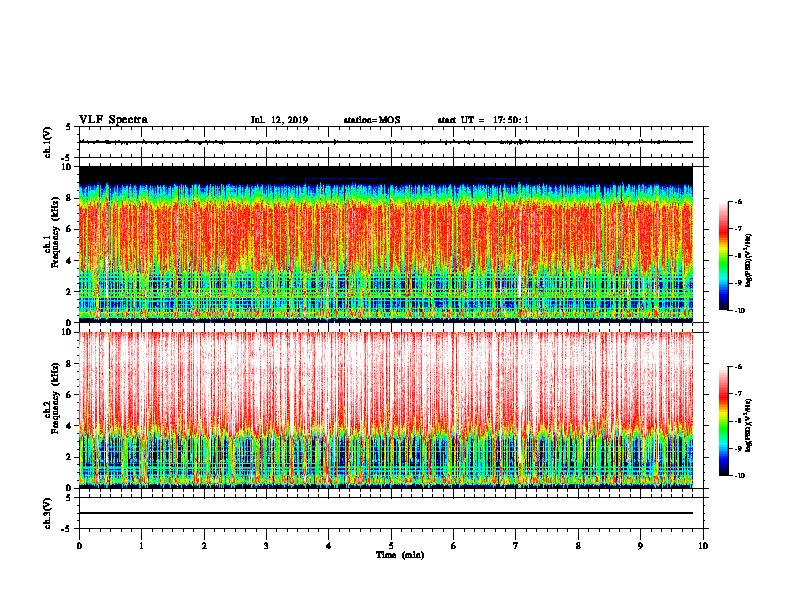The width and height of the screenshot is (792, 612).
Task: Click the ch.1 voltage waveform trace
Action: click(386, 142)
